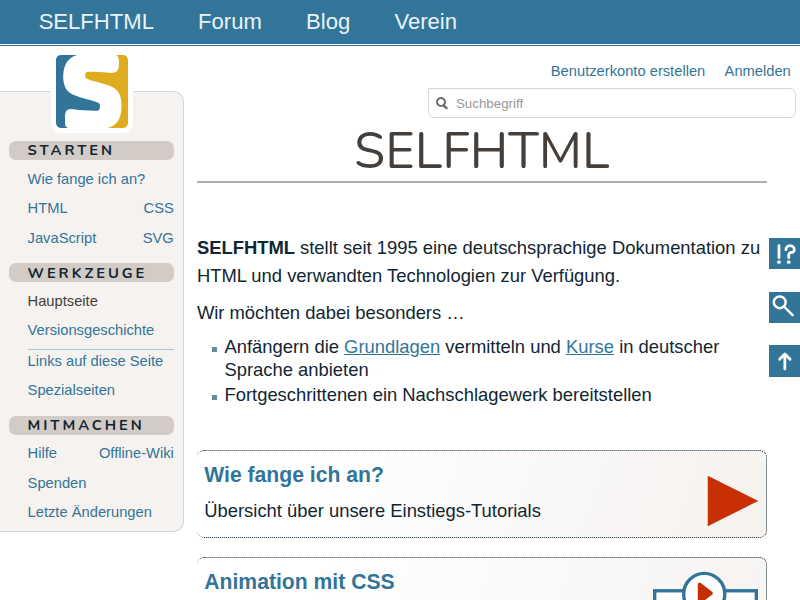The height and width of the screenshot is (600, 800).
Task: Open the help '!?' side button
Action: pyautogui.click(x=785, y=254)
